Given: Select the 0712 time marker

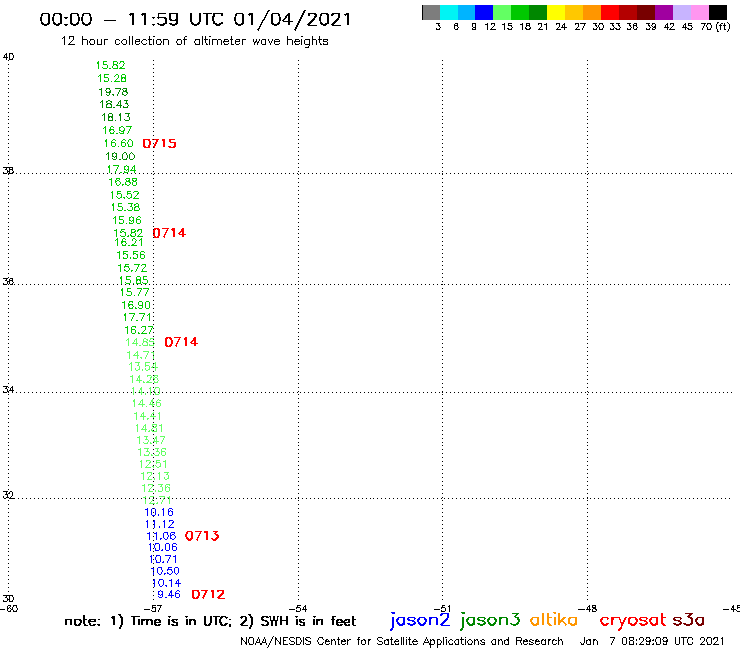Looking at the screenshot, I should coord(208,594).
